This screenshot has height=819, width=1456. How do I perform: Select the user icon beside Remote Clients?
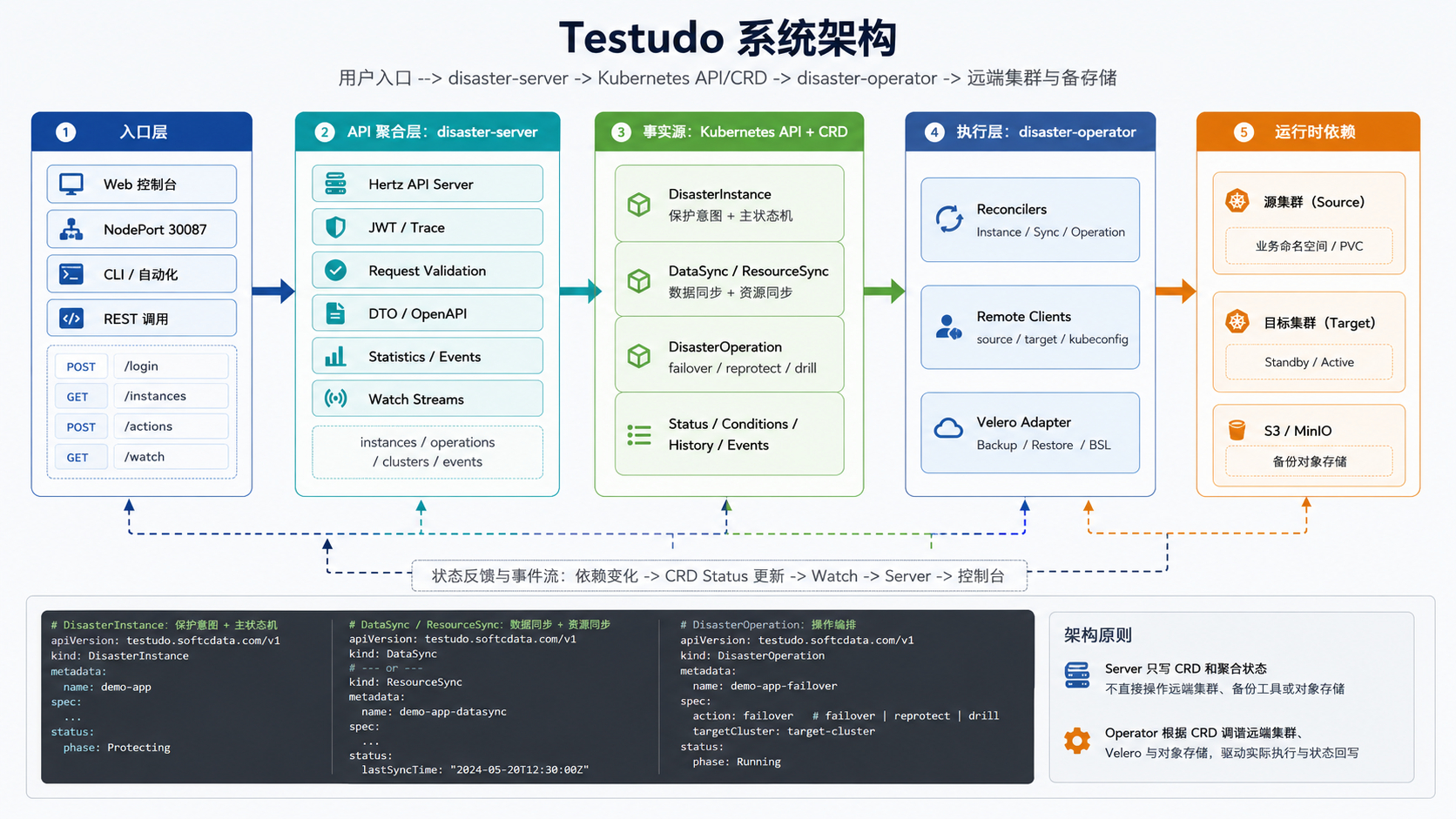click(x=948, y=327)
